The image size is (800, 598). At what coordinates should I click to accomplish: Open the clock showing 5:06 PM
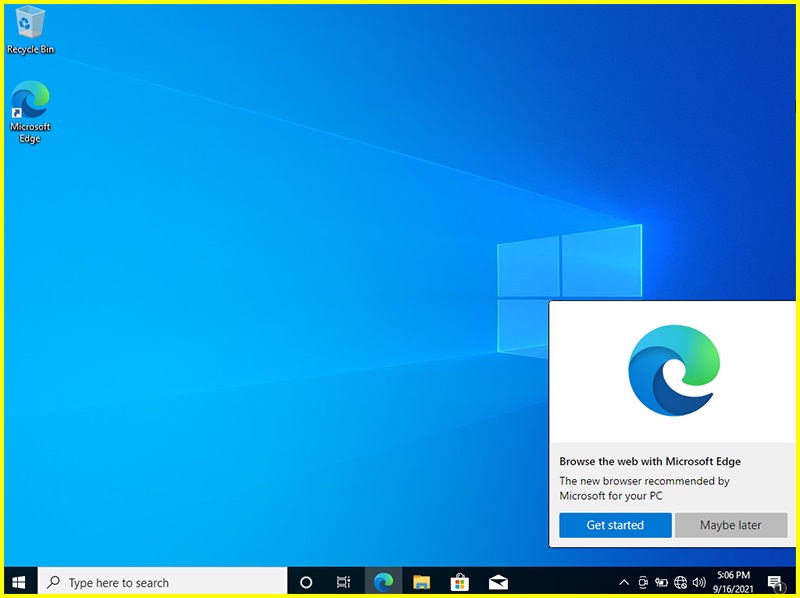733,582
